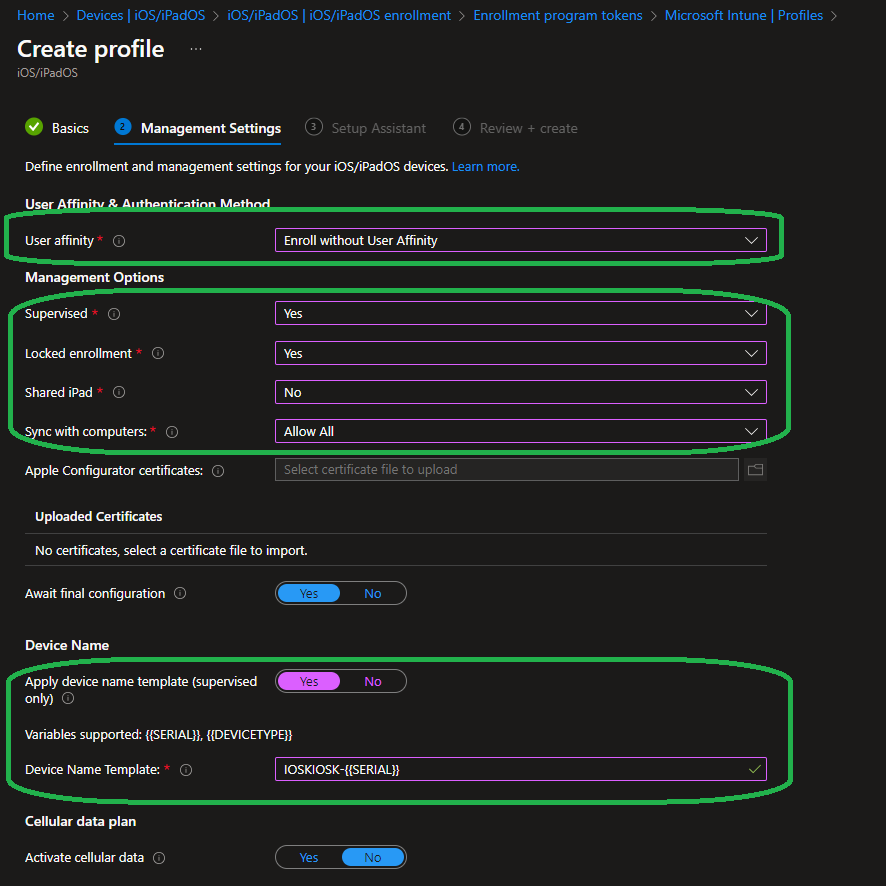The height and width of the screenshot is (886, 886).
Task: Click the Device Name Template input field
Action: tap(510, 769)
